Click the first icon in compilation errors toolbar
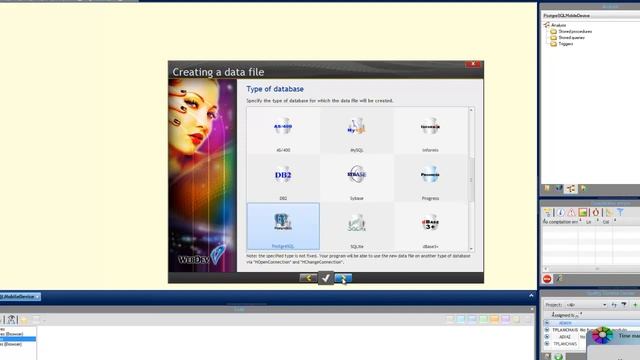The width and height of the screenshot is (640, 360). click(547, 212)
